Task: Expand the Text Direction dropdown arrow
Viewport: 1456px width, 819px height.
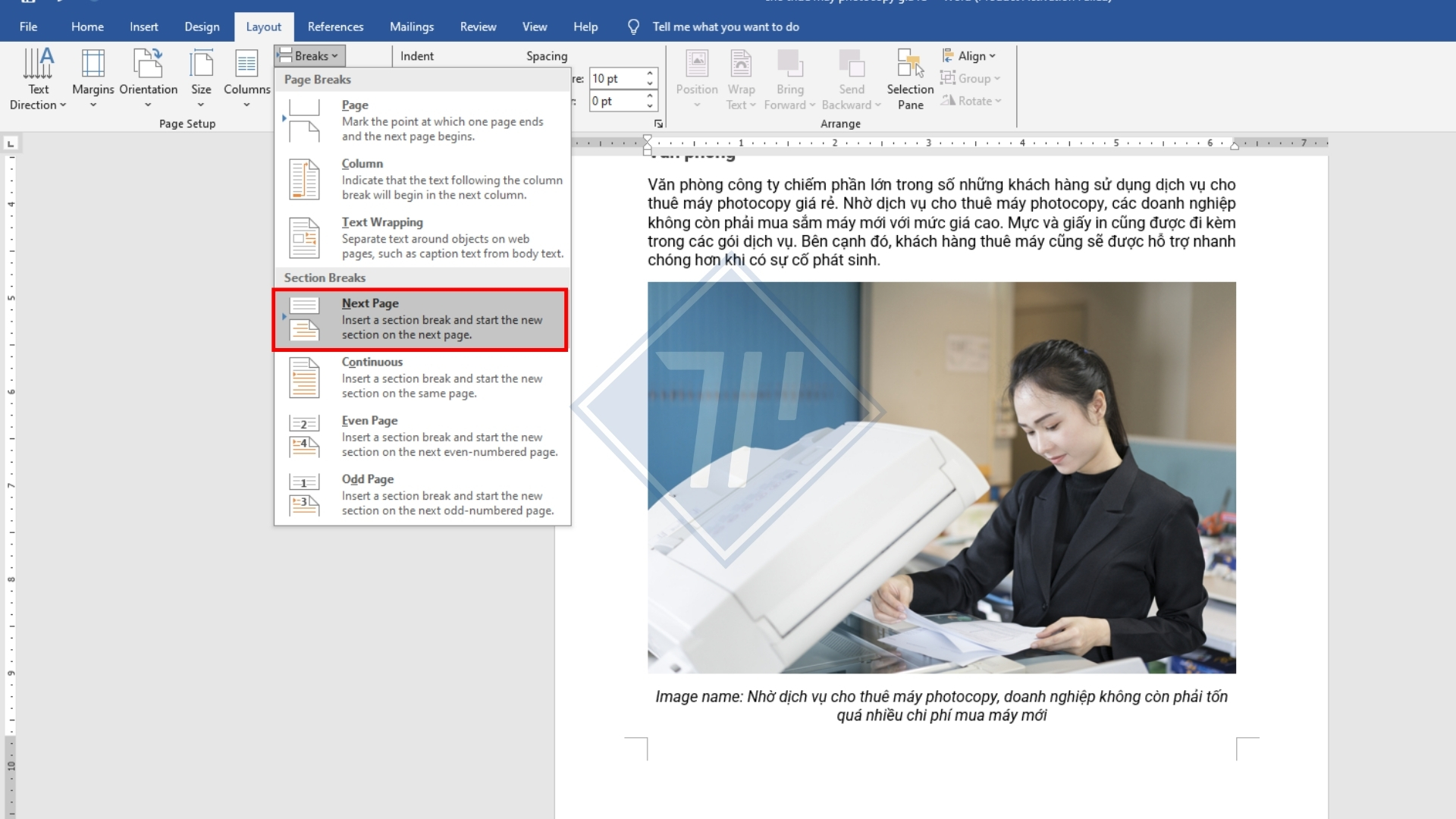Action: click(63, 105)
